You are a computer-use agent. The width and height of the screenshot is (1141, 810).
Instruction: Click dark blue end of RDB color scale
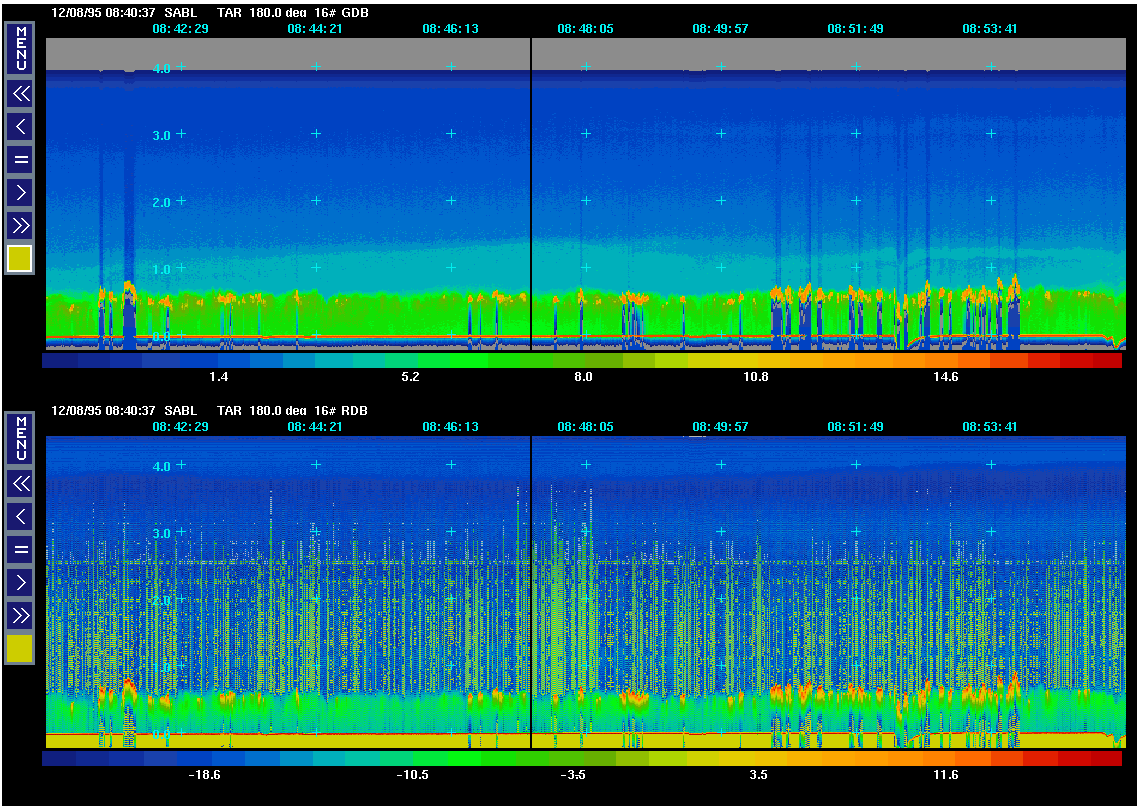[x=58, y=759]
